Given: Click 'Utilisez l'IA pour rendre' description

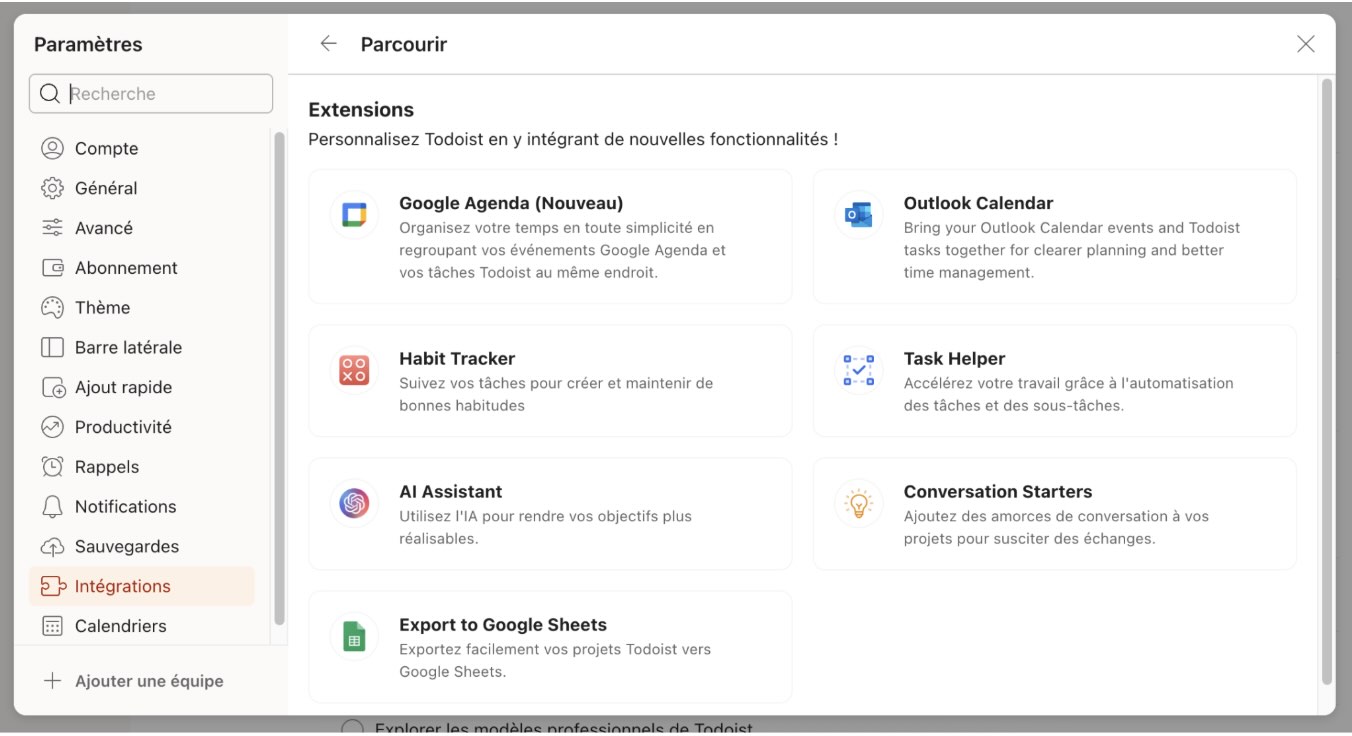Looking at the screenshot, I should click(x=545, y=527).
